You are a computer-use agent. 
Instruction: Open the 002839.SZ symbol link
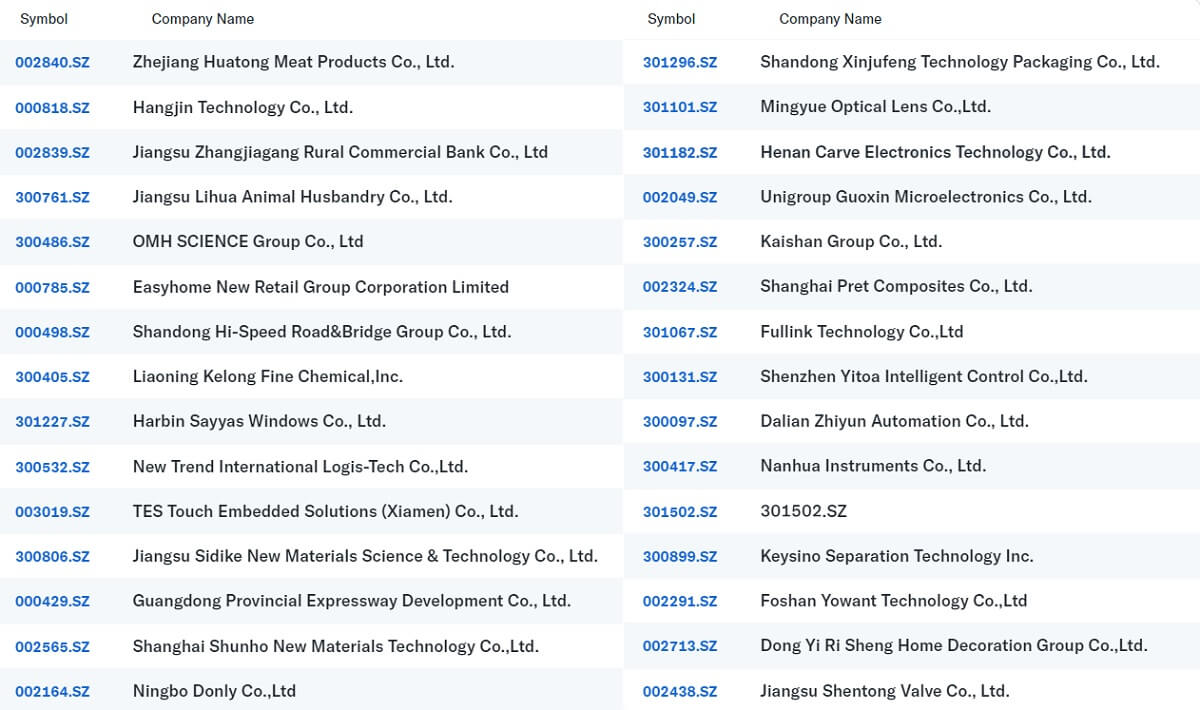pyautogui.click(x=52, y=152)
